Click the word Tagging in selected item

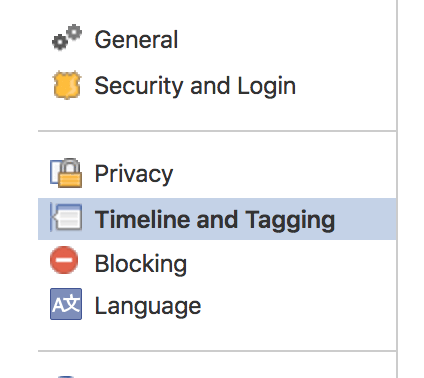pos(290,220)
